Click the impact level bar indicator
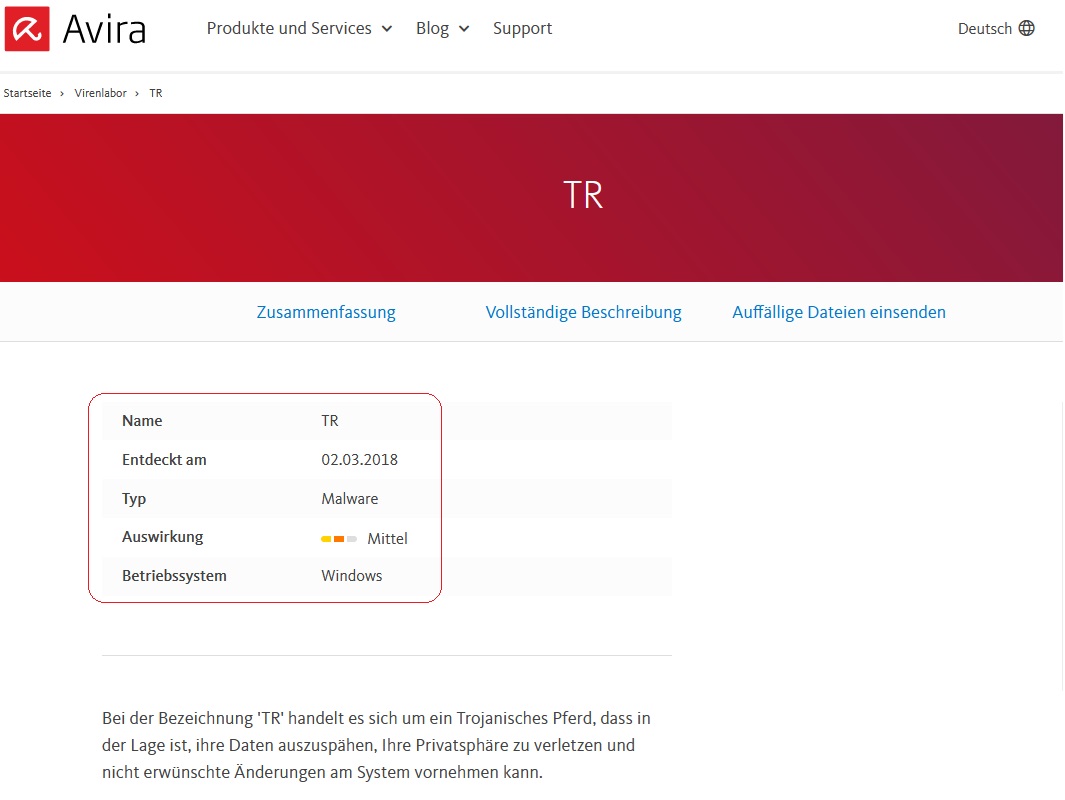1065x800 pixels. pos(339,539)
